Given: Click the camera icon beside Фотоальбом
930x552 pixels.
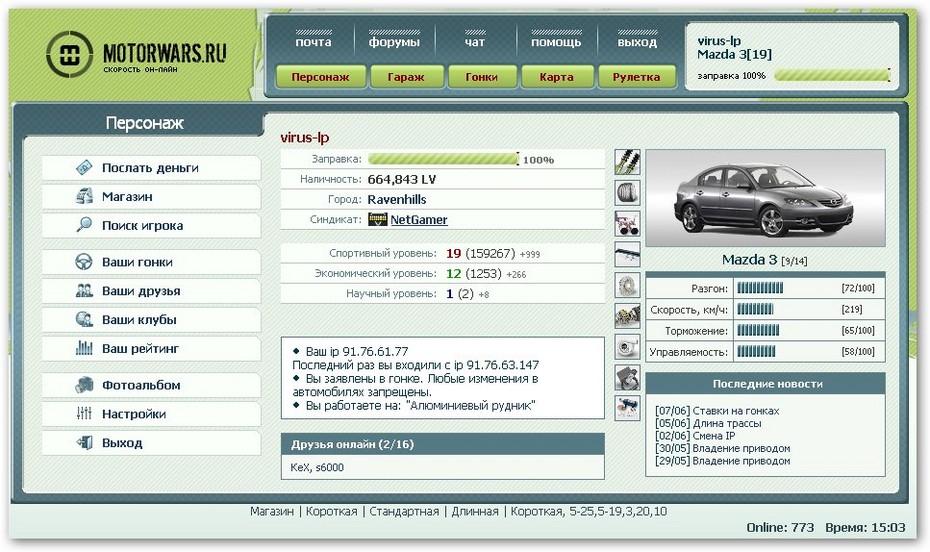Looking at the screenshot, I should pyautogui.click(x=84, y=385).
